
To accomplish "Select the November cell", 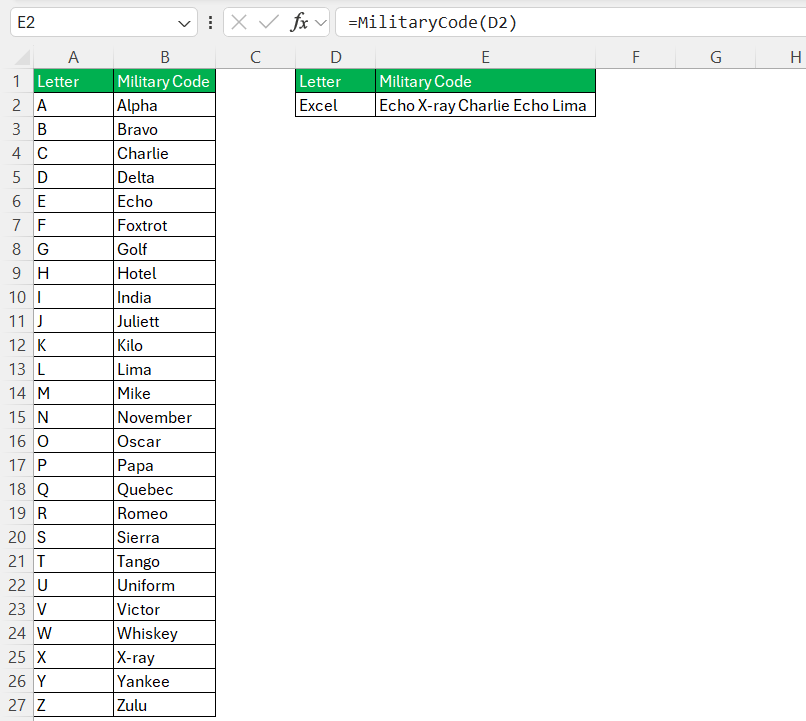I will [164, 417].
